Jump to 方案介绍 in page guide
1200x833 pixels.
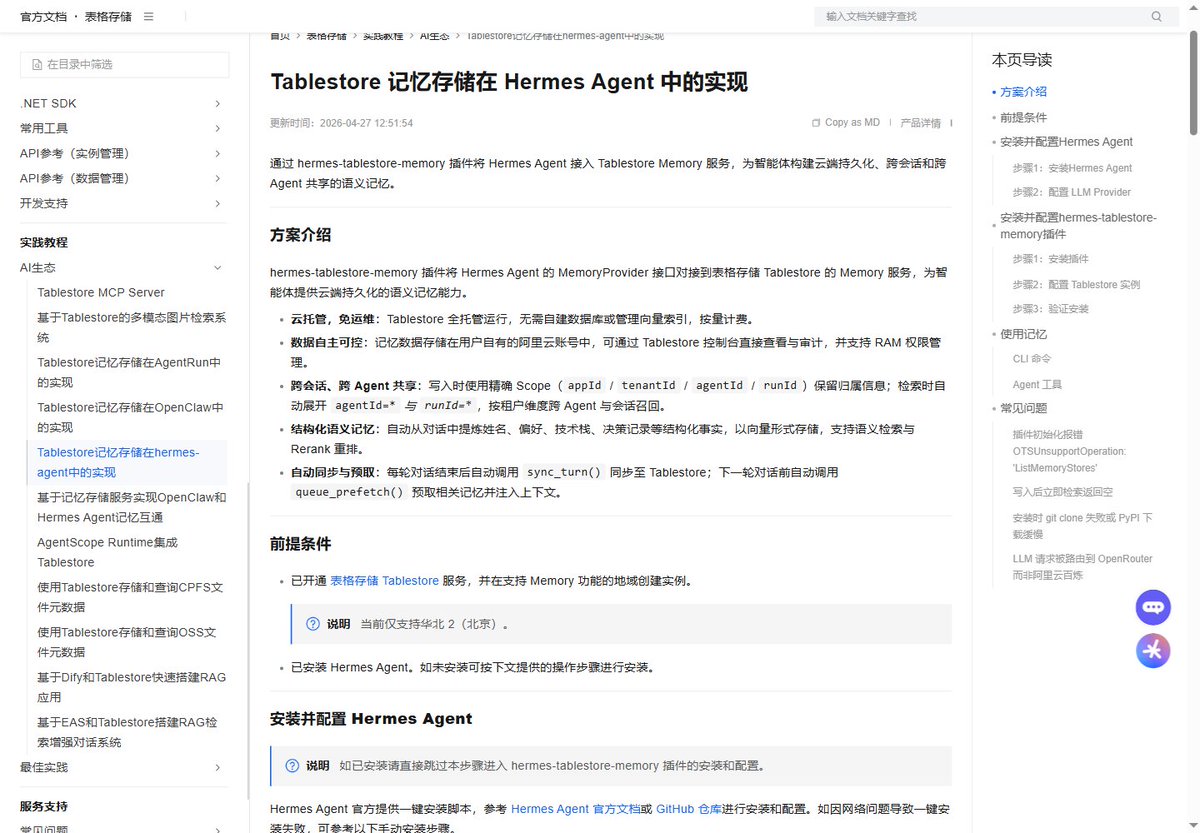point(1023,92)
